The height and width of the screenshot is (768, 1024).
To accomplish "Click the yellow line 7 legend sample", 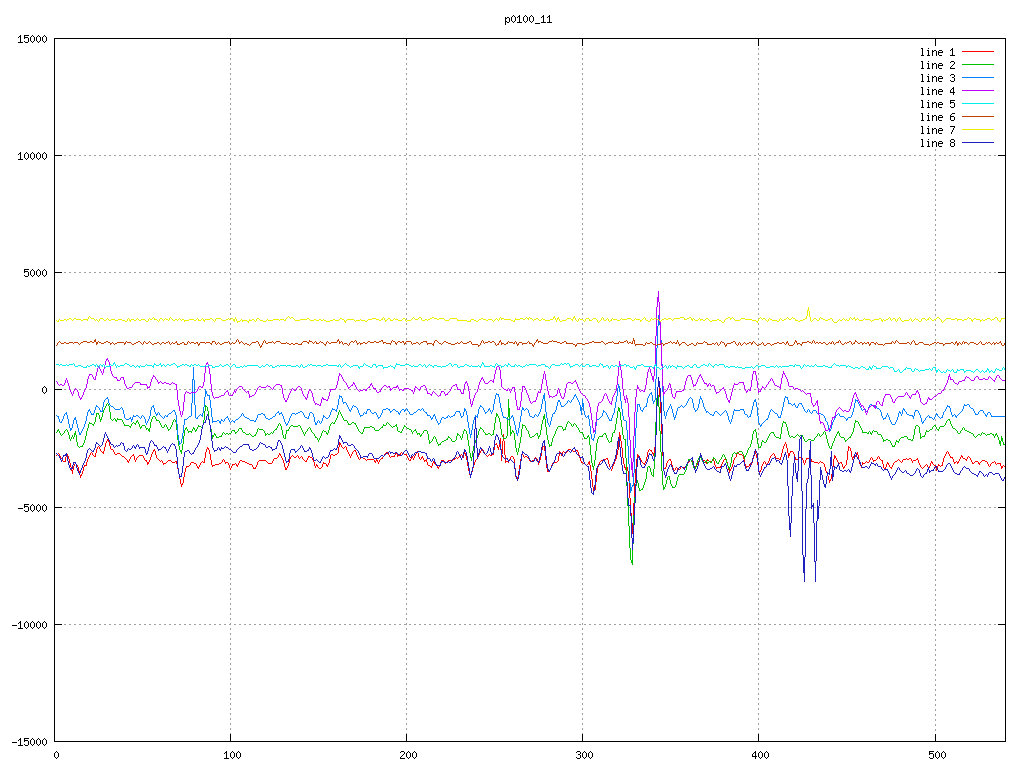I will [978, 130].
